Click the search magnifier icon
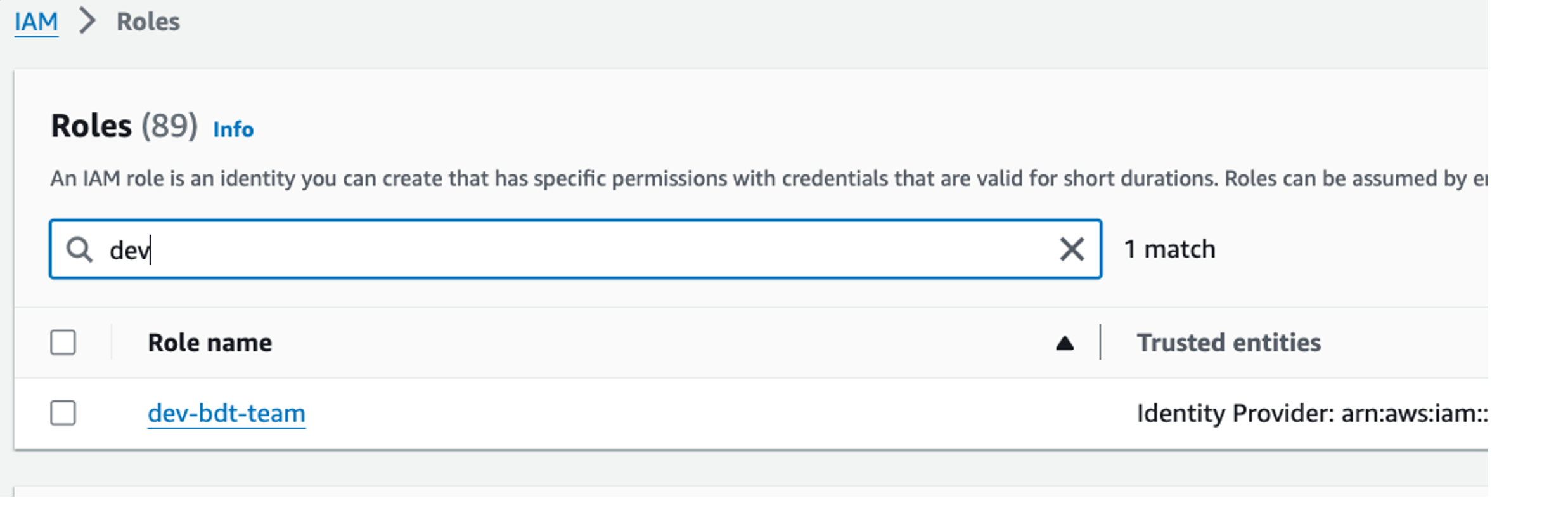This screenshot has height=517, width=1568. click(x=80, y=250)
